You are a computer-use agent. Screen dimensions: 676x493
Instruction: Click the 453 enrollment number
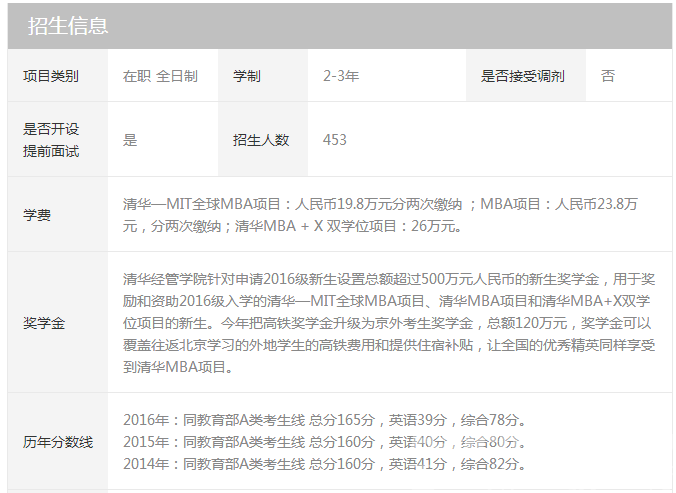335,140
